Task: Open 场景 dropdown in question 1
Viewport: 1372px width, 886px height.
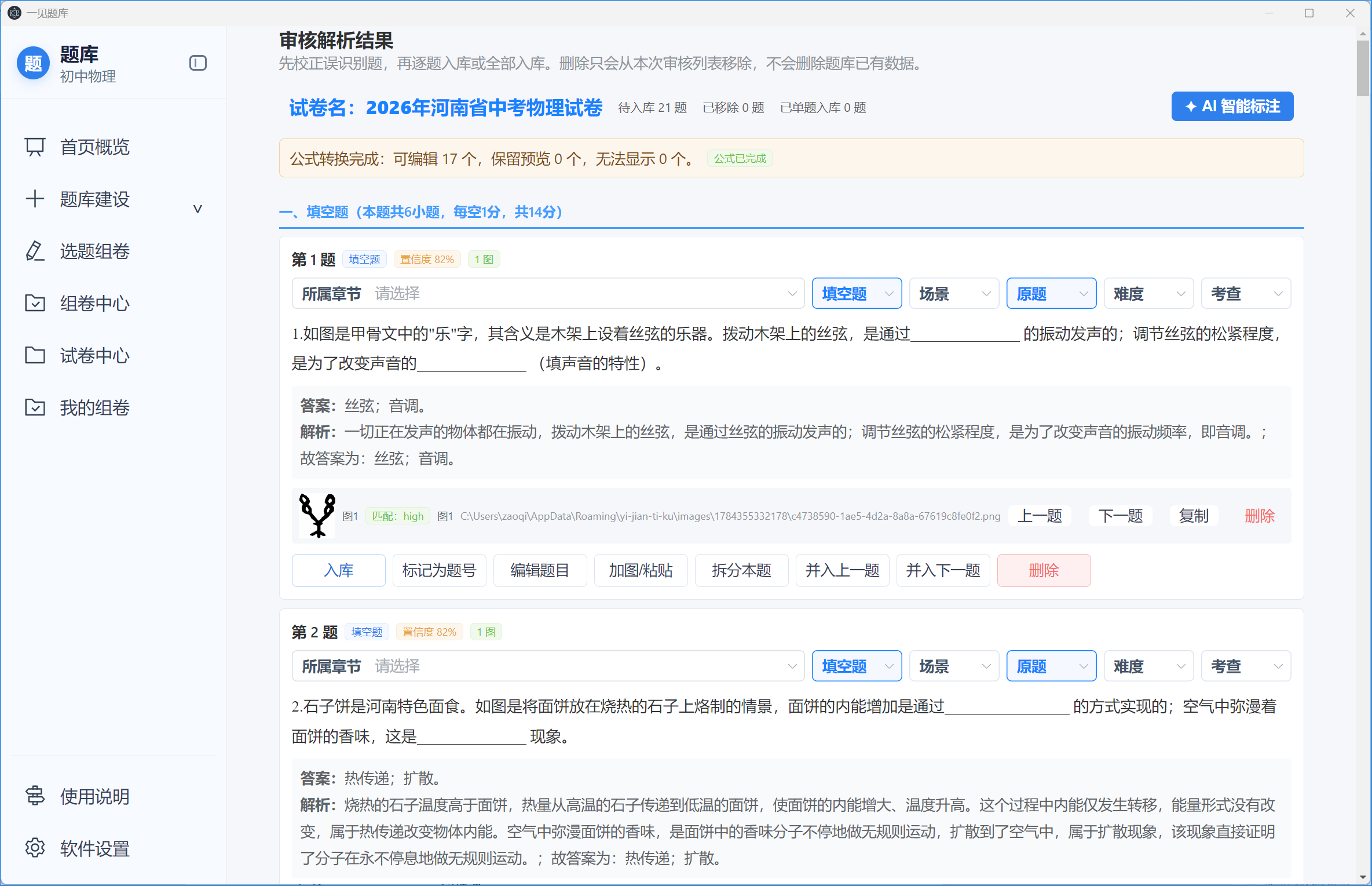Action: coord(954,294)
